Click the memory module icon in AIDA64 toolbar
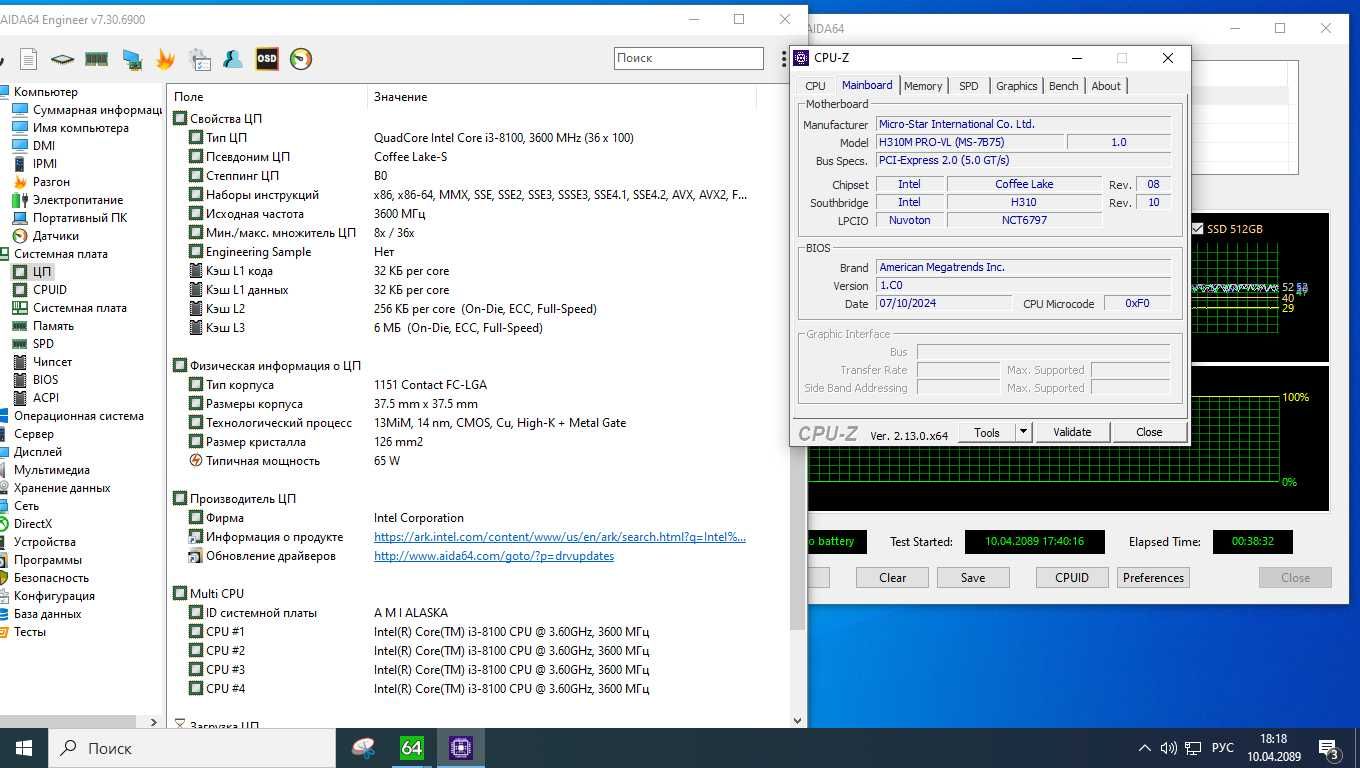This screenshot has height=768, width=1360. pos(96,59)
